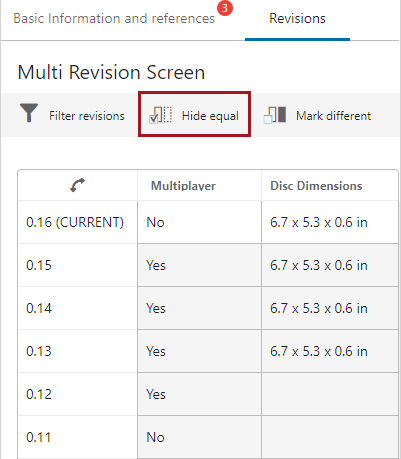401x459 pixels.
Task: Open the red notification badge showing 3
Action: 225,8
